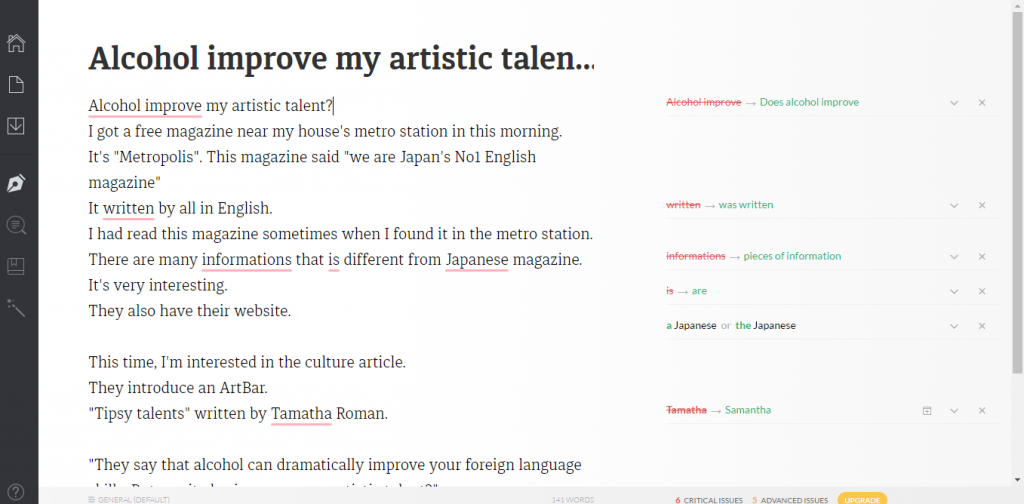The image size is (1024, 504).
Task: Click the orange Upgrade button
Action: (x=861, y=499)
